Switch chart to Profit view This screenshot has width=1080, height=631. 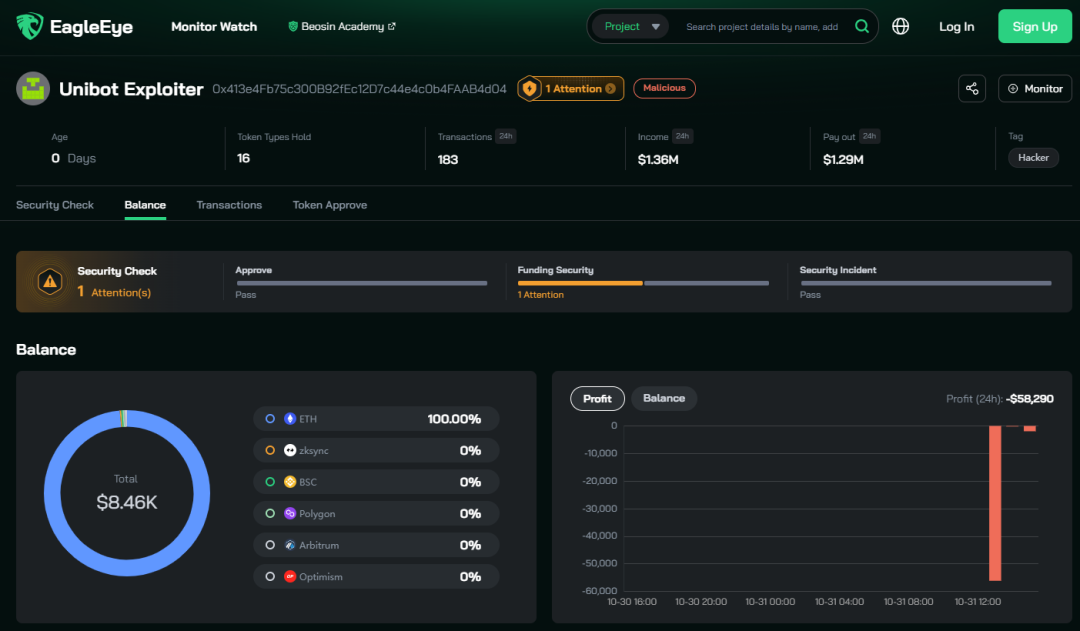[597, 398]
